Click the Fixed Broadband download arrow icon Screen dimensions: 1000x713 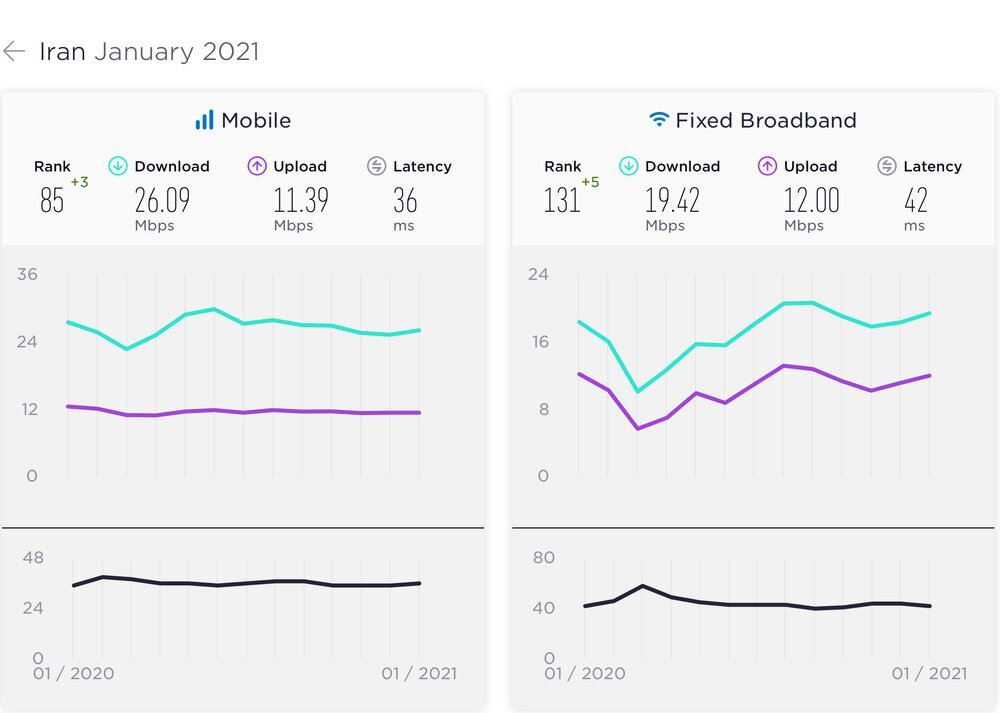(x=628, y=166)
